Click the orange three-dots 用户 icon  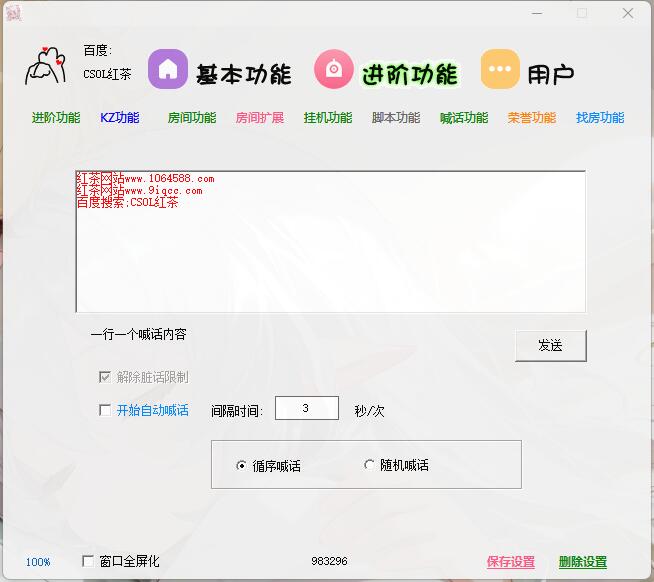pyautogui.click(x=500, y=69)
